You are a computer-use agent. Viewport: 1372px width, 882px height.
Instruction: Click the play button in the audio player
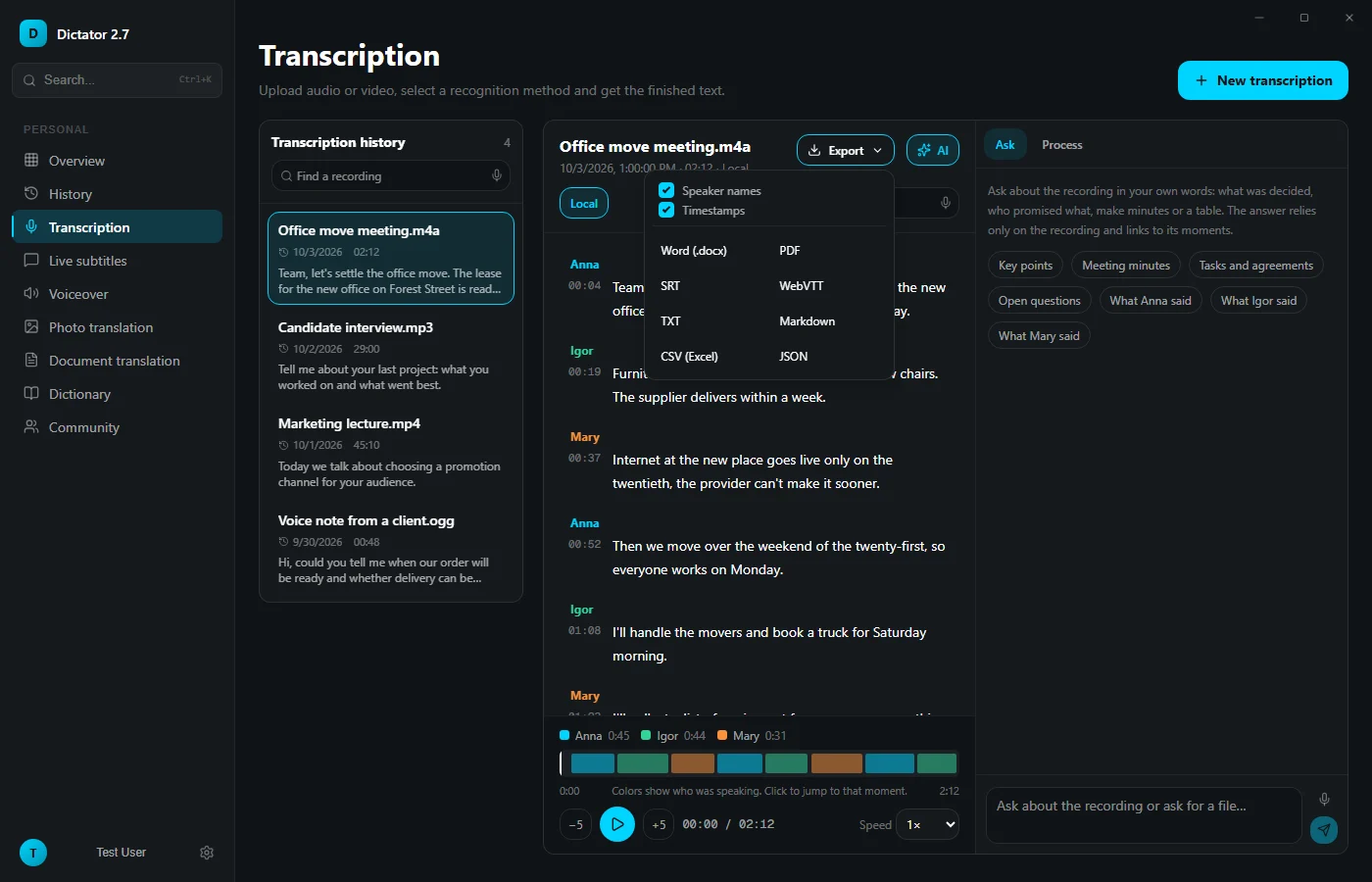pos(617,824)
